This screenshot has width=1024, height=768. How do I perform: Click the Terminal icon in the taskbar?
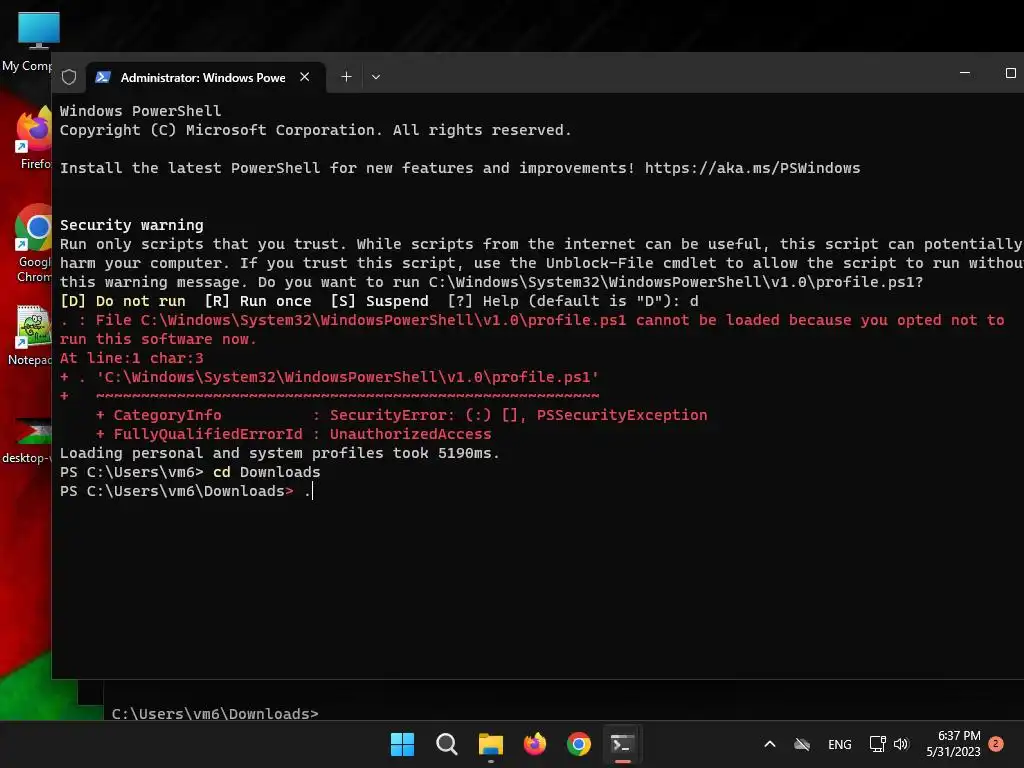[x=622, y=744]
